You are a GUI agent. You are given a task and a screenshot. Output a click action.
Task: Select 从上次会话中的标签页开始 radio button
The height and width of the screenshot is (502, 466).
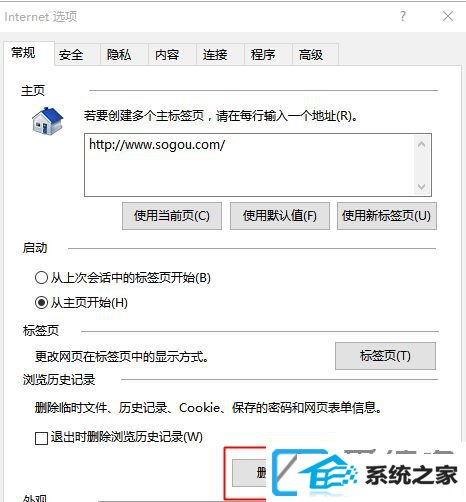click(41, 277)
